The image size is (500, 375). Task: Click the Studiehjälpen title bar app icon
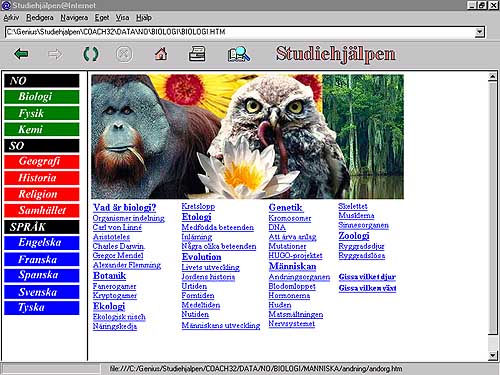coord(6,5)
